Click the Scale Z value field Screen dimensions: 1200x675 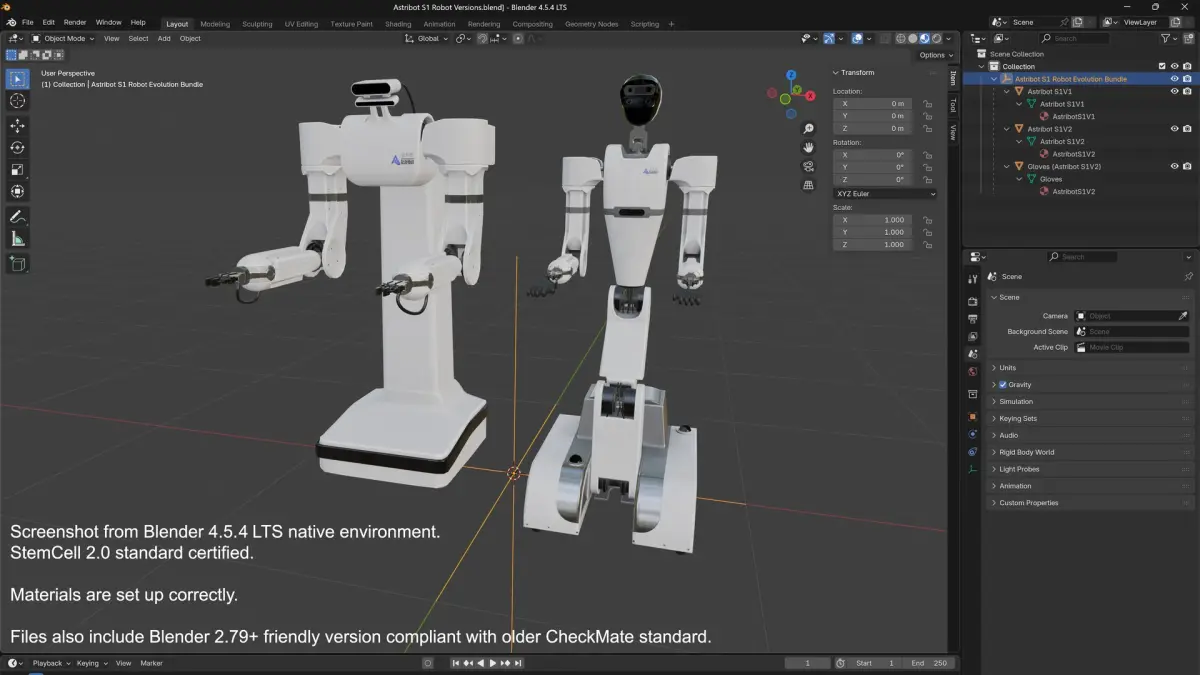(872, 244)
